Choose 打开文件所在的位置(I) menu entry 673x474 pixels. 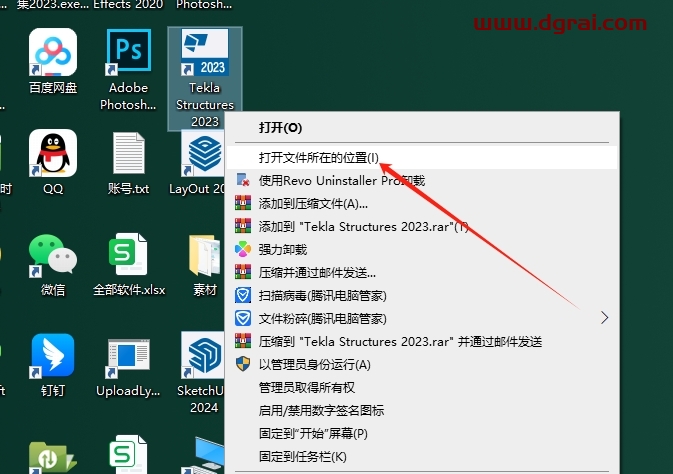(421, 158)
